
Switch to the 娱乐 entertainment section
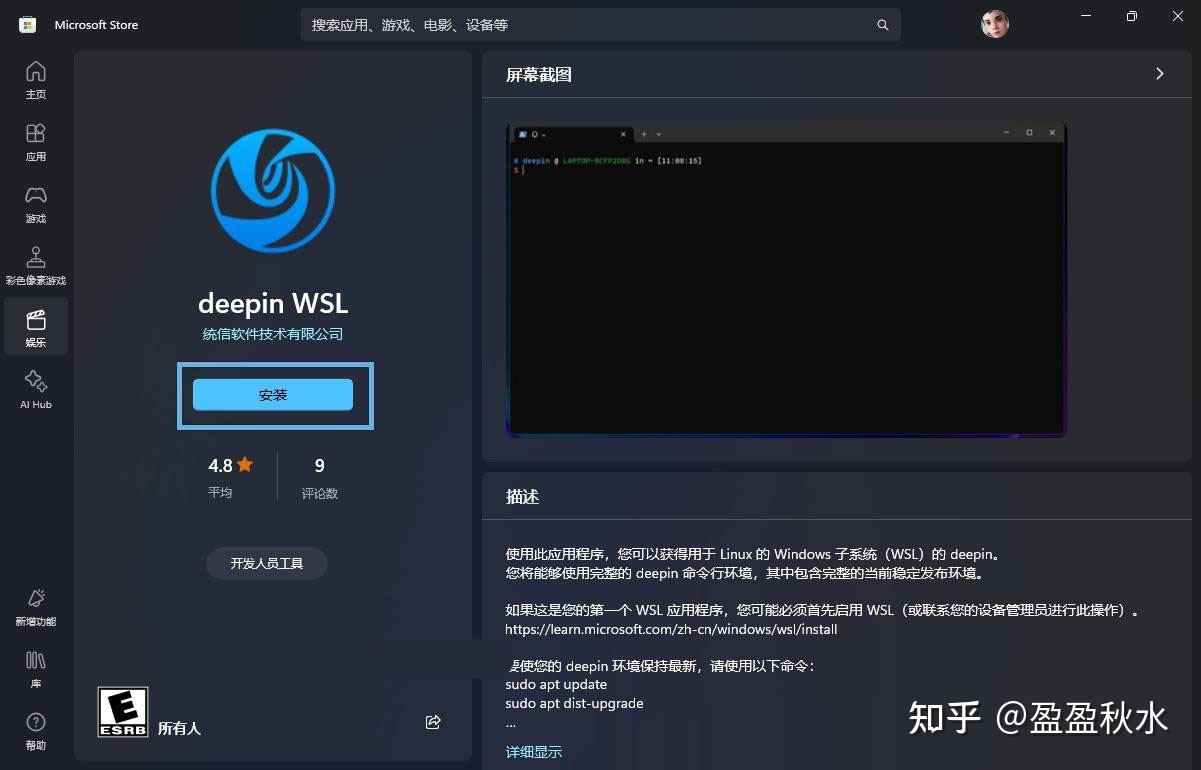36,326
